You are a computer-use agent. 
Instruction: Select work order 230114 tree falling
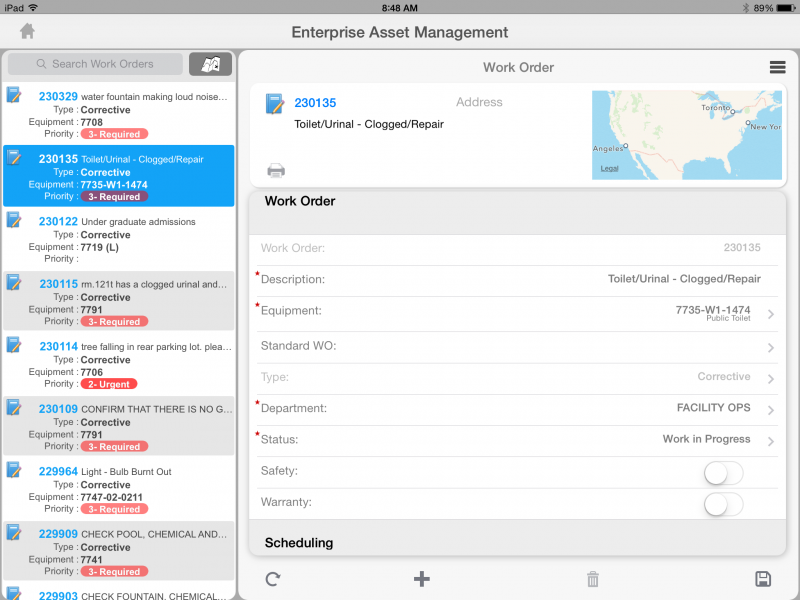tap(118, 364)
